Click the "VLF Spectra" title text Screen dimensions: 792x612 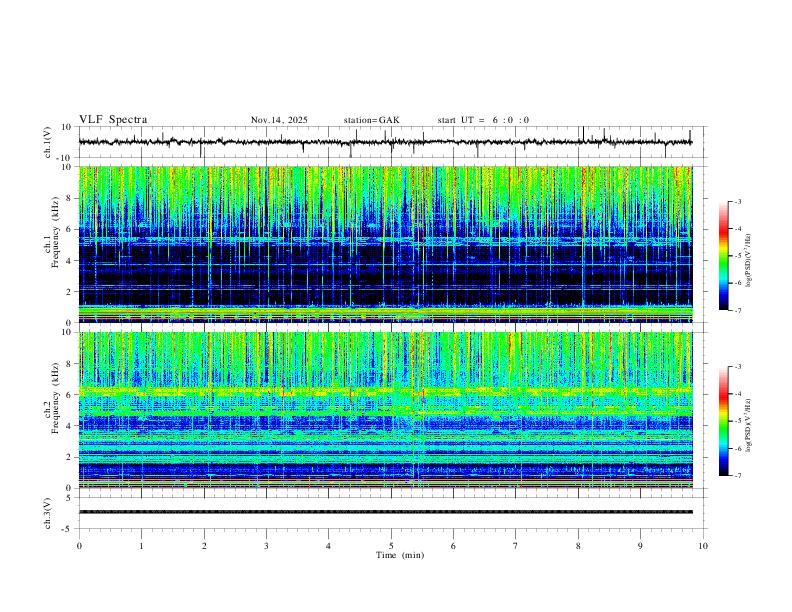click(x=113, y=119)
